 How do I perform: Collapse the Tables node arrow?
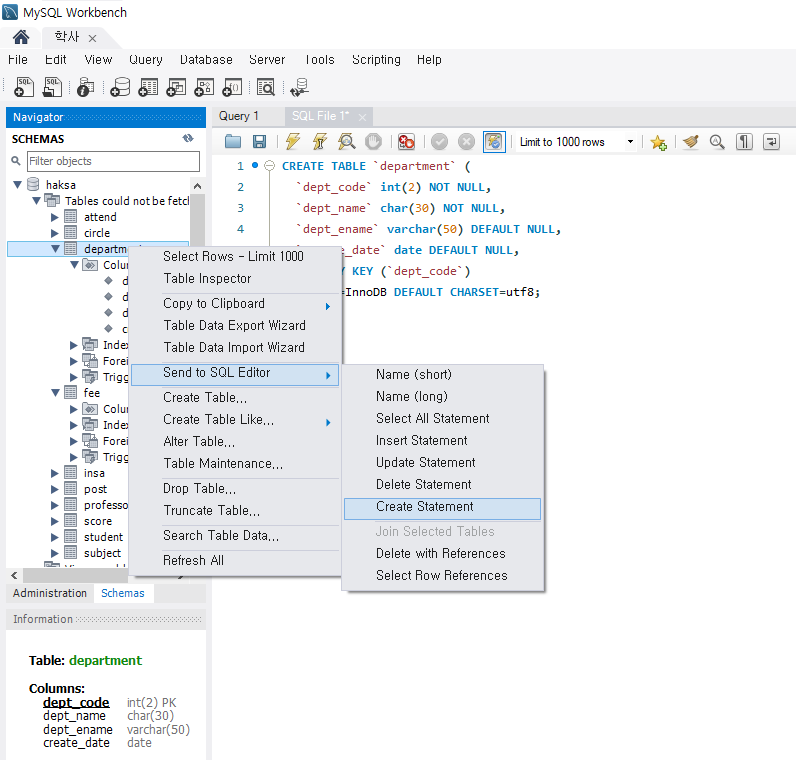pos(37,201)
